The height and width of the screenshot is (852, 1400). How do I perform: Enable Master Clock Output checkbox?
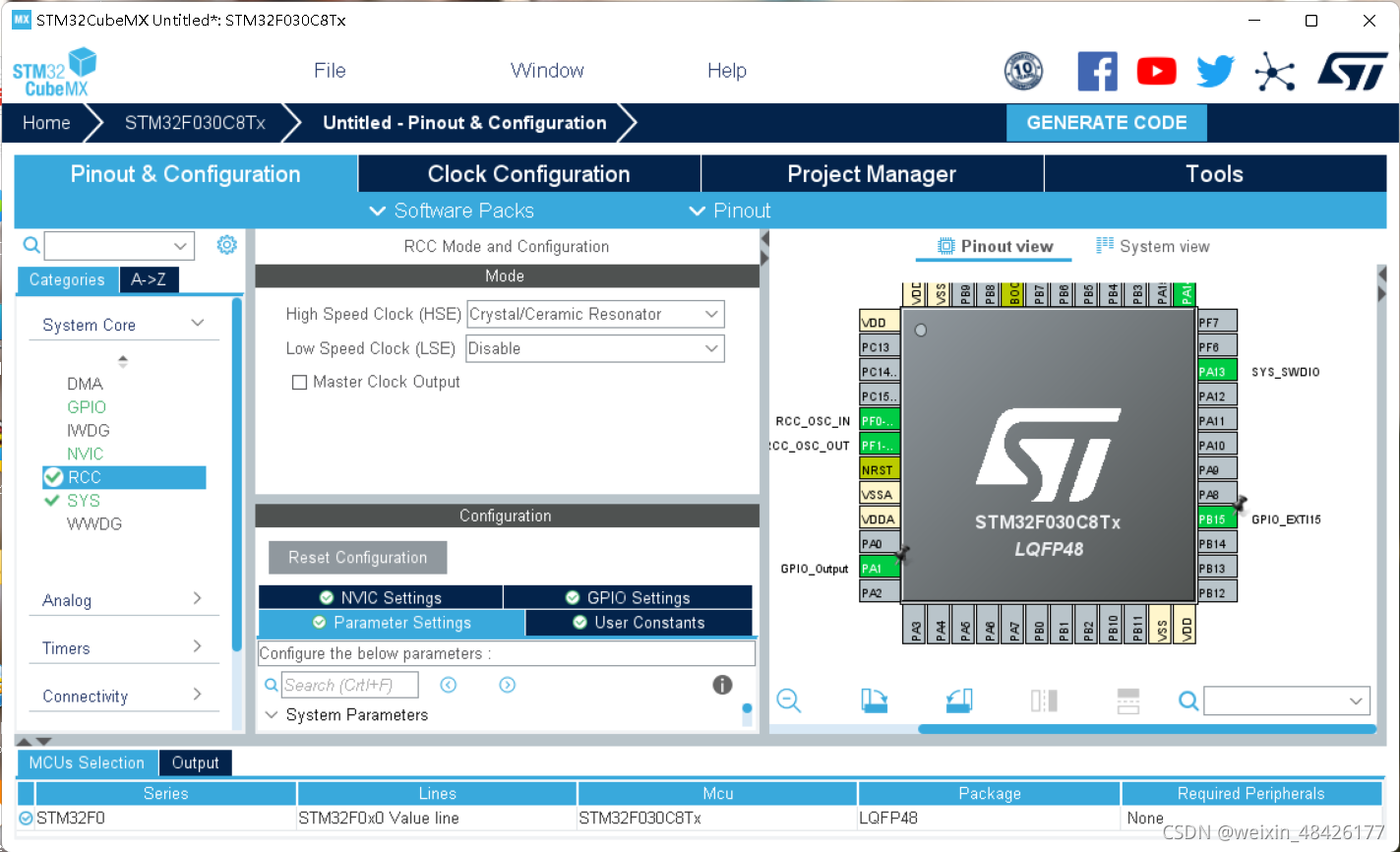[299, 382]
